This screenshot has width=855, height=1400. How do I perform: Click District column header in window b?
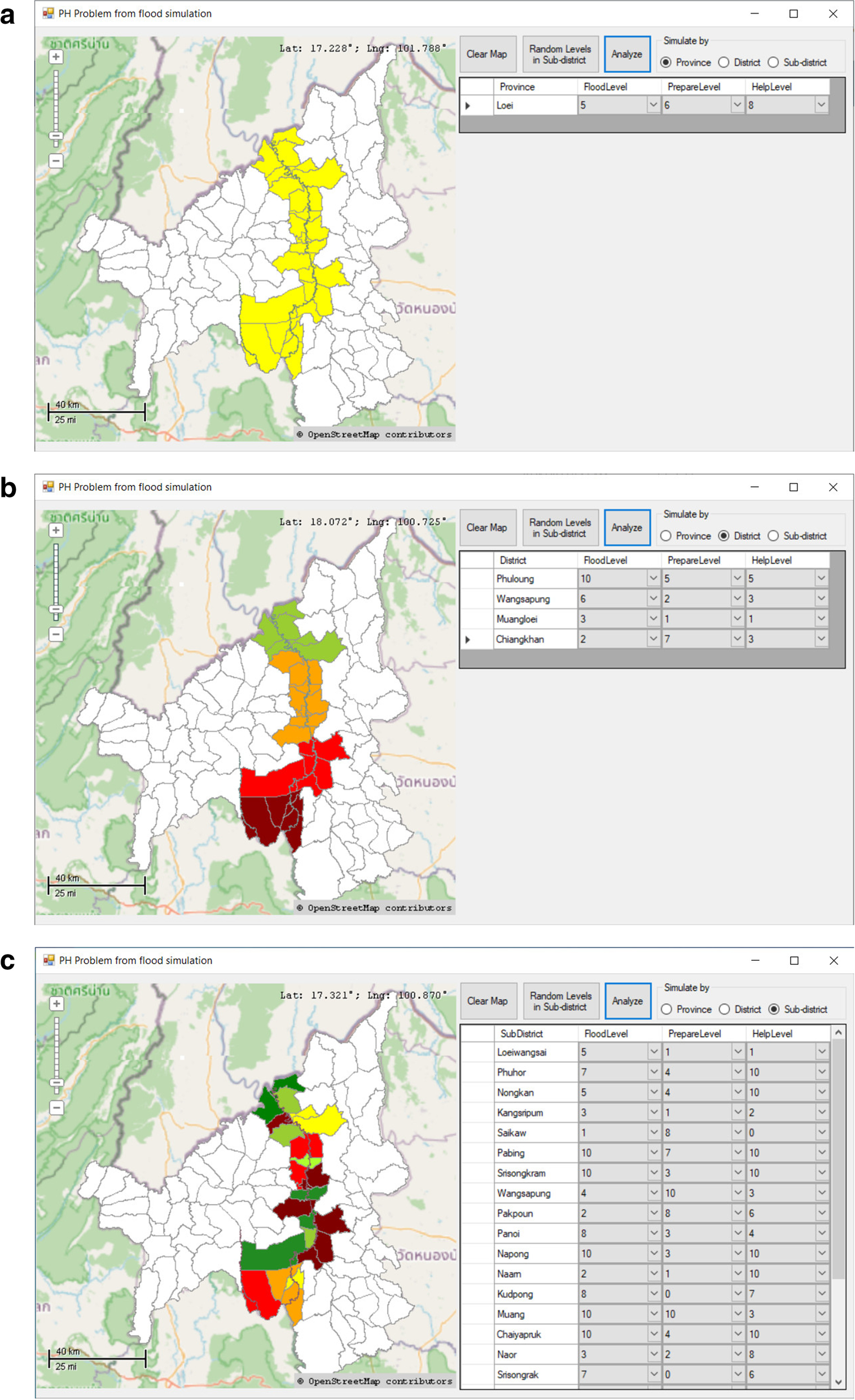pyautogui.click(x=535, y=559)
